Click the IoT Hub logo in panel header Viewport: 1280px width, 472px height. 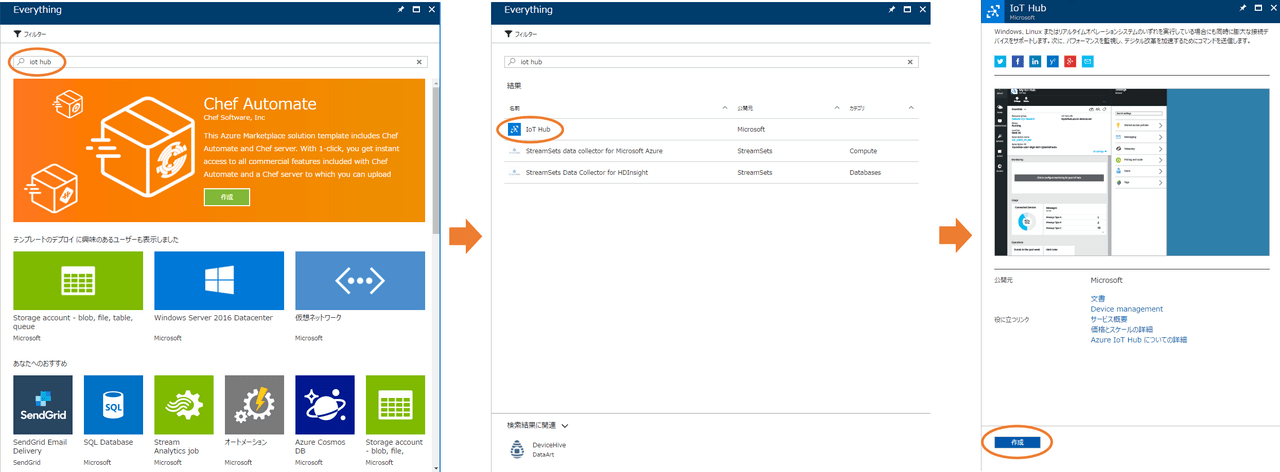tap(994, 11)
